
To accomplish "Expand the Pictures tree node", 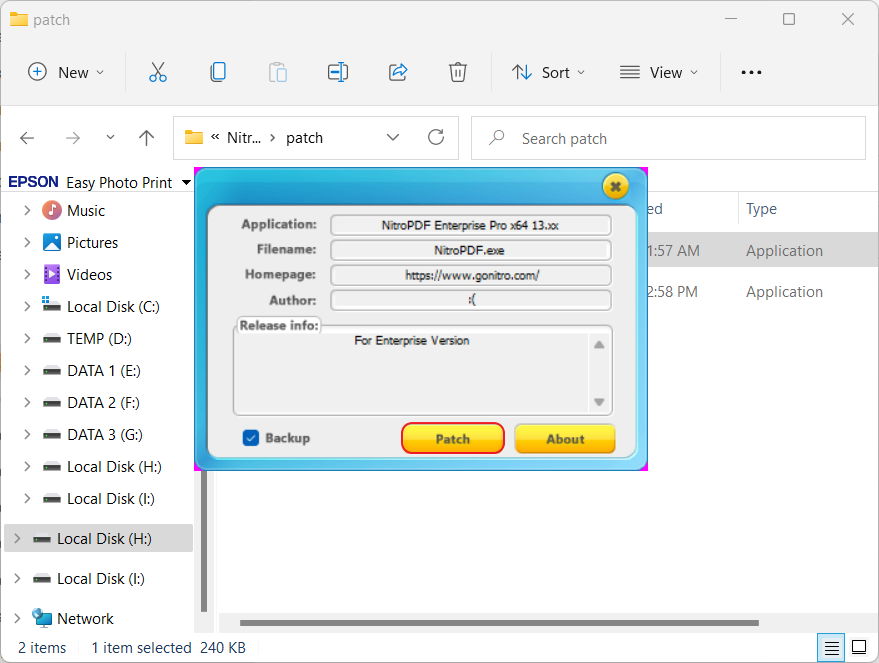I will coord(26,243).
